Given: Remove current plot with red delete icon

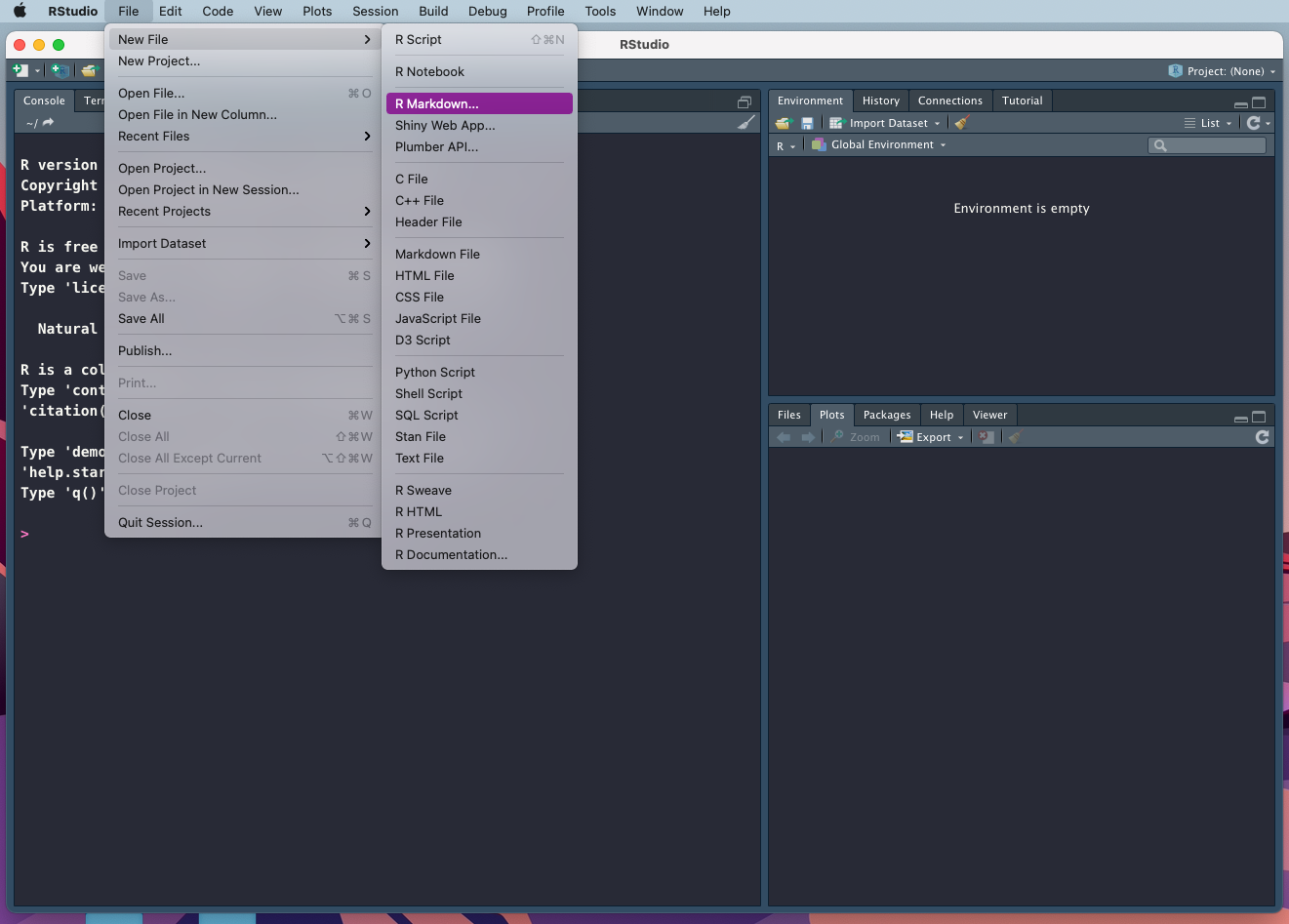Looking at the screenshot, I should tap(986, 436).
